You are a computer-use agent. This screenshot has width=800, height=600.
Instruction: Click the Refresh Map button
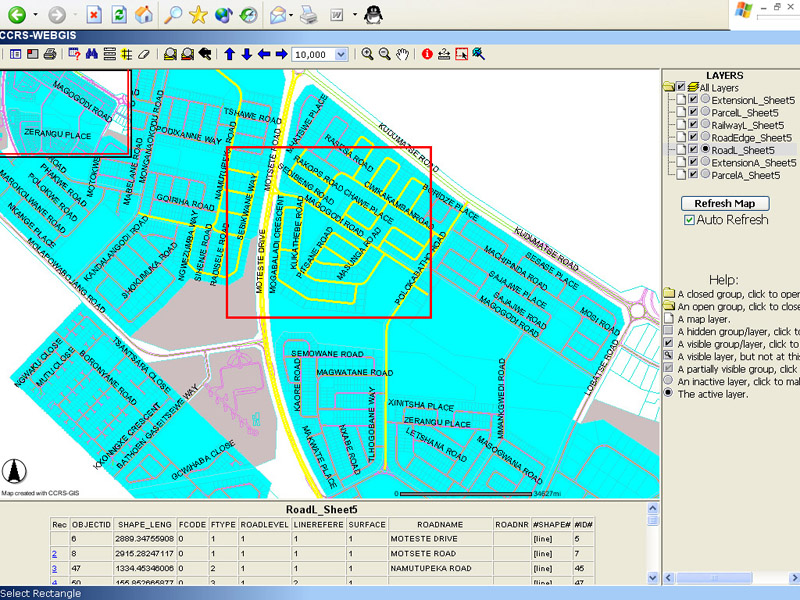click(724, 203)
